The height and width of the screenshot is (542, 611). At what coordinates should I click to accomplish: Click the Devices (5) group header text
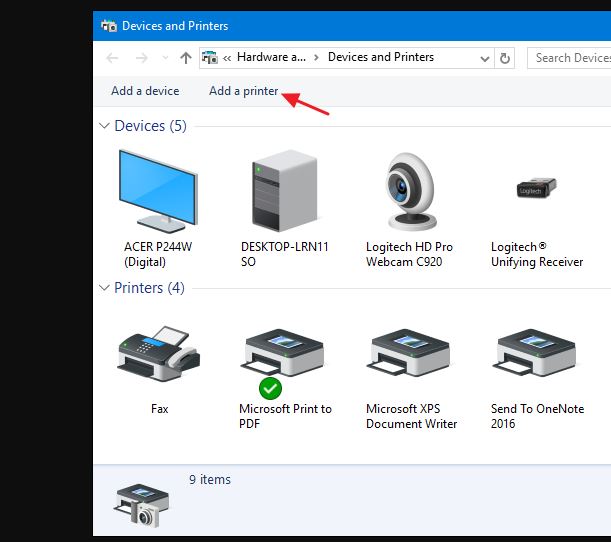150,126
